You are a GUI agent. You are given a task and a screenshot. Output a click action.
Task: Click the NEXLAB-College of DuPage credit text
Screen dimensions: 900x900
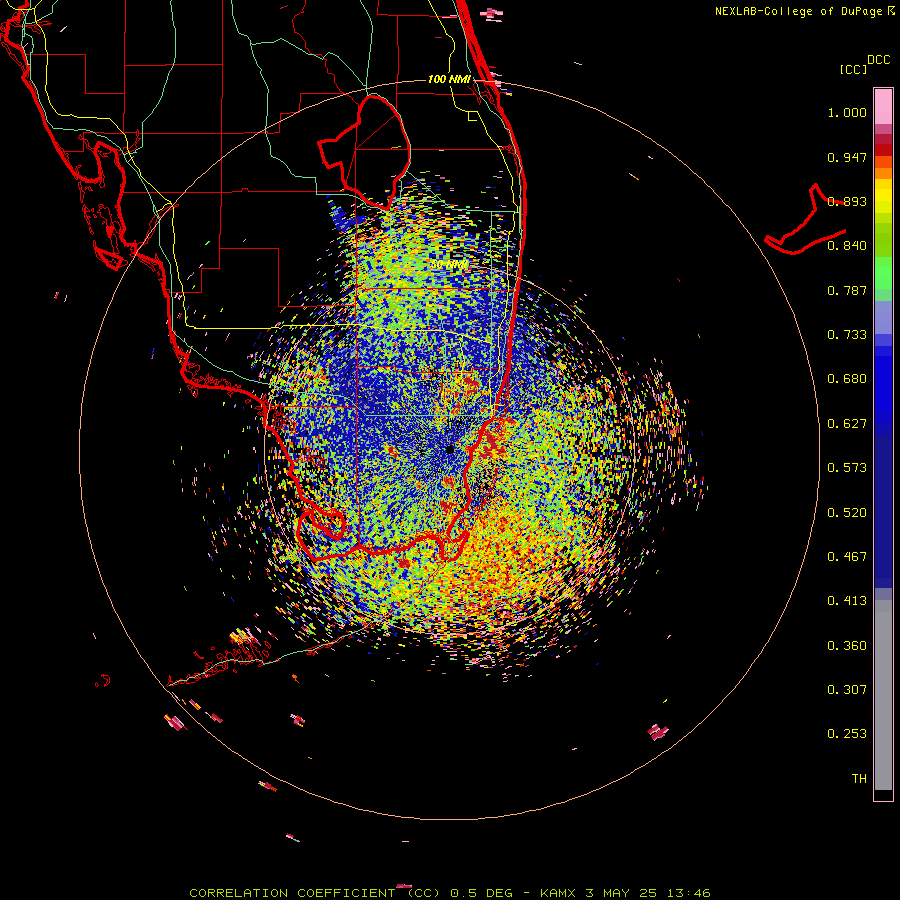pyautogui.click(x=800, y=11)
